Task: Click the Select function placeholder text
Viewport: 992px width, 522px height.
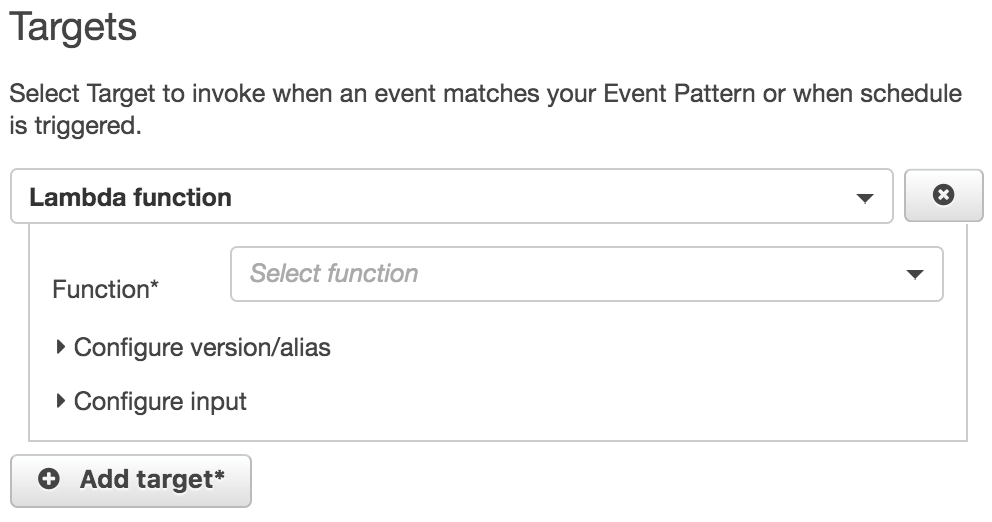Action: 334,274
